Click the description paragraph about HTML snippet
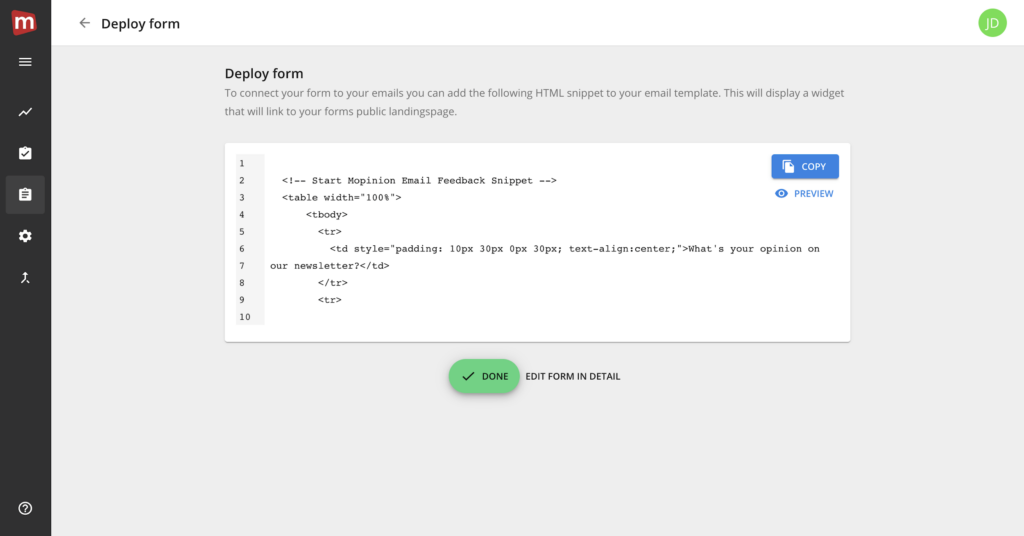Image resolution: width=1024 pixels, height=536 pixels. point(534,102)
